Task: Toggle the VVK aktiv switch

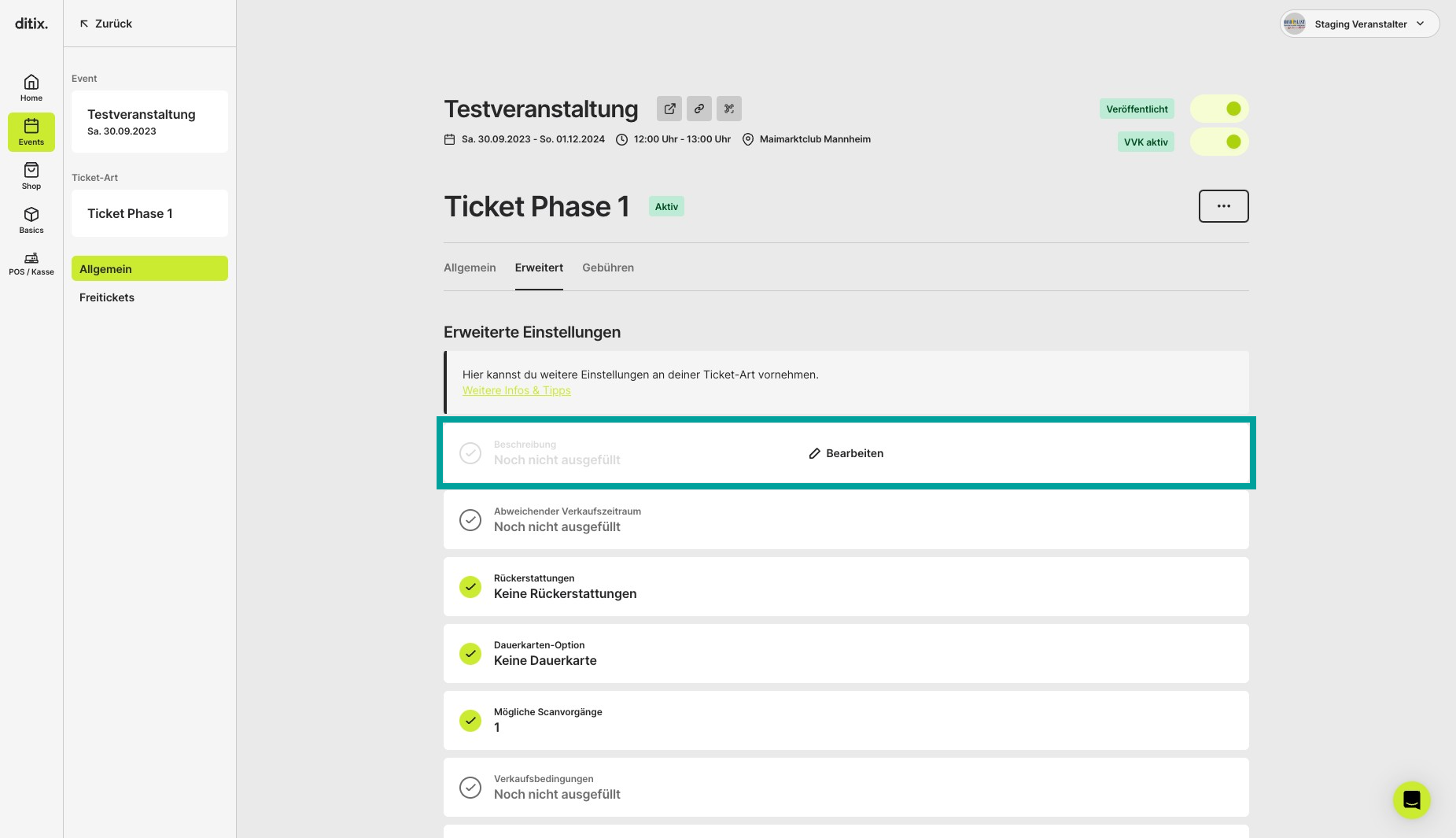Action: click(1219, 142)
